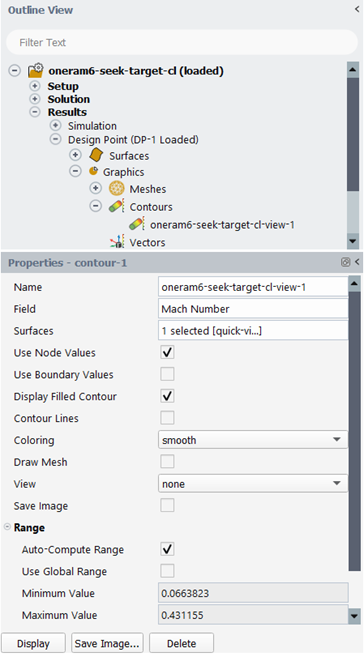The height and width of the screenshot is (661, 364).
Task: Expand the Setup tree node
Action: tap(35, 86)
